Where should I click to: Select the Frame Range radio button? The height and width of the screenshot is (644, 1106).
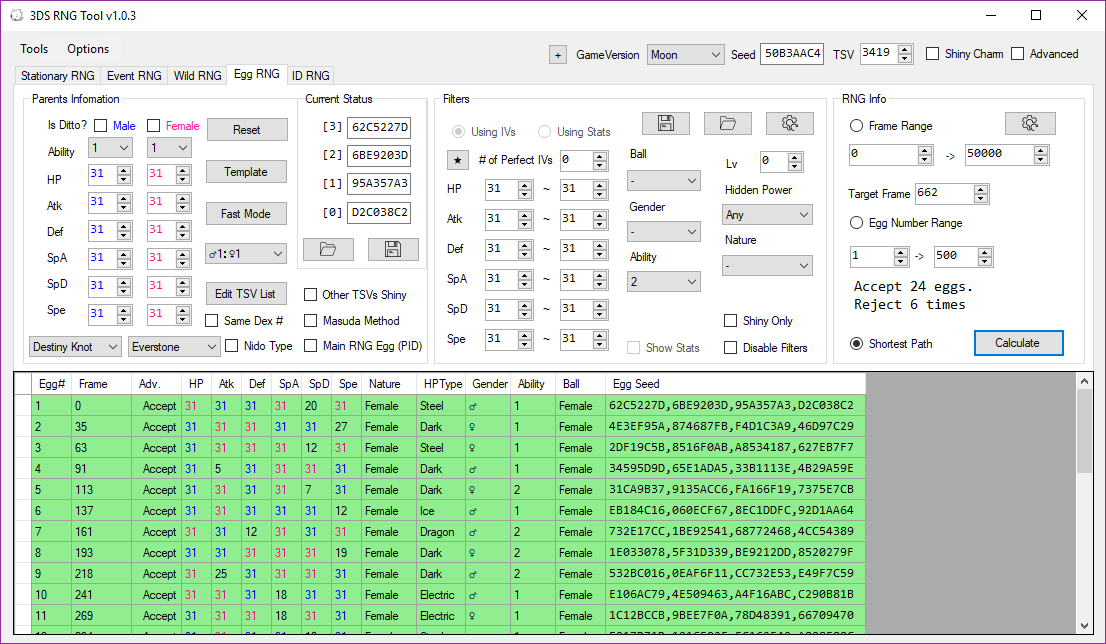(857, 126)
